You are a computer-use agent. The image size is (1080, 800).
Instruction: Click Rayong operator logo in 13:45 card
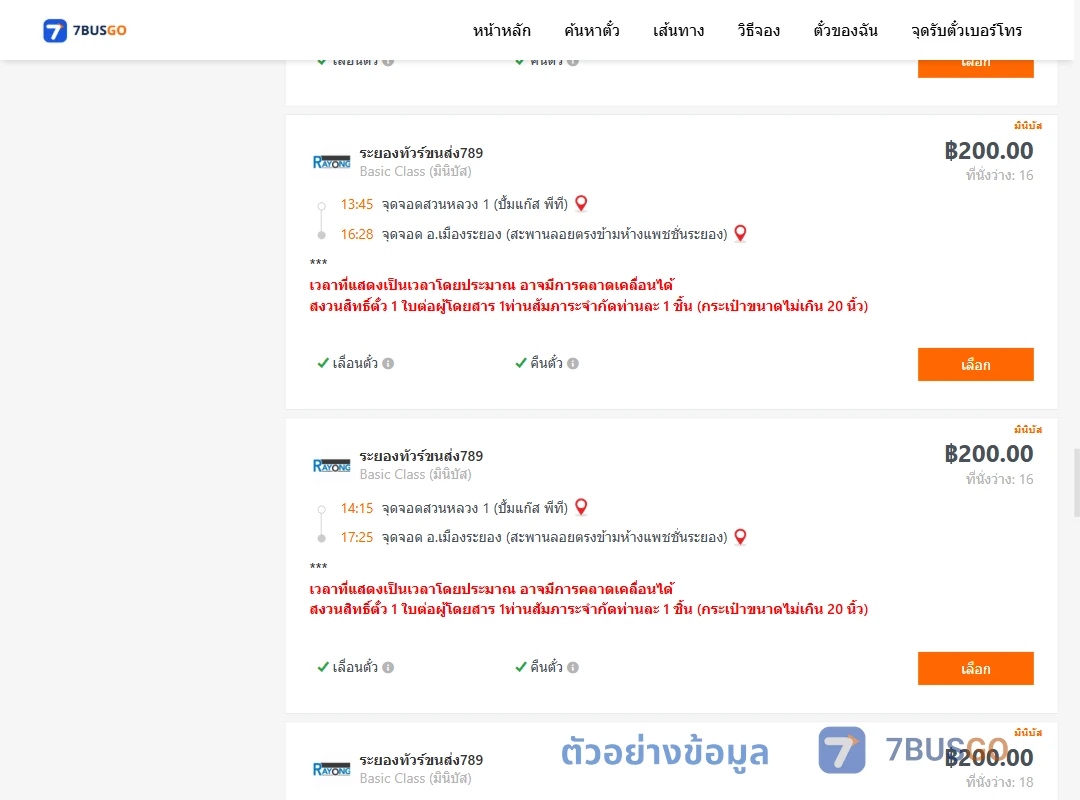pyautogui.click(x=332, y=162)
